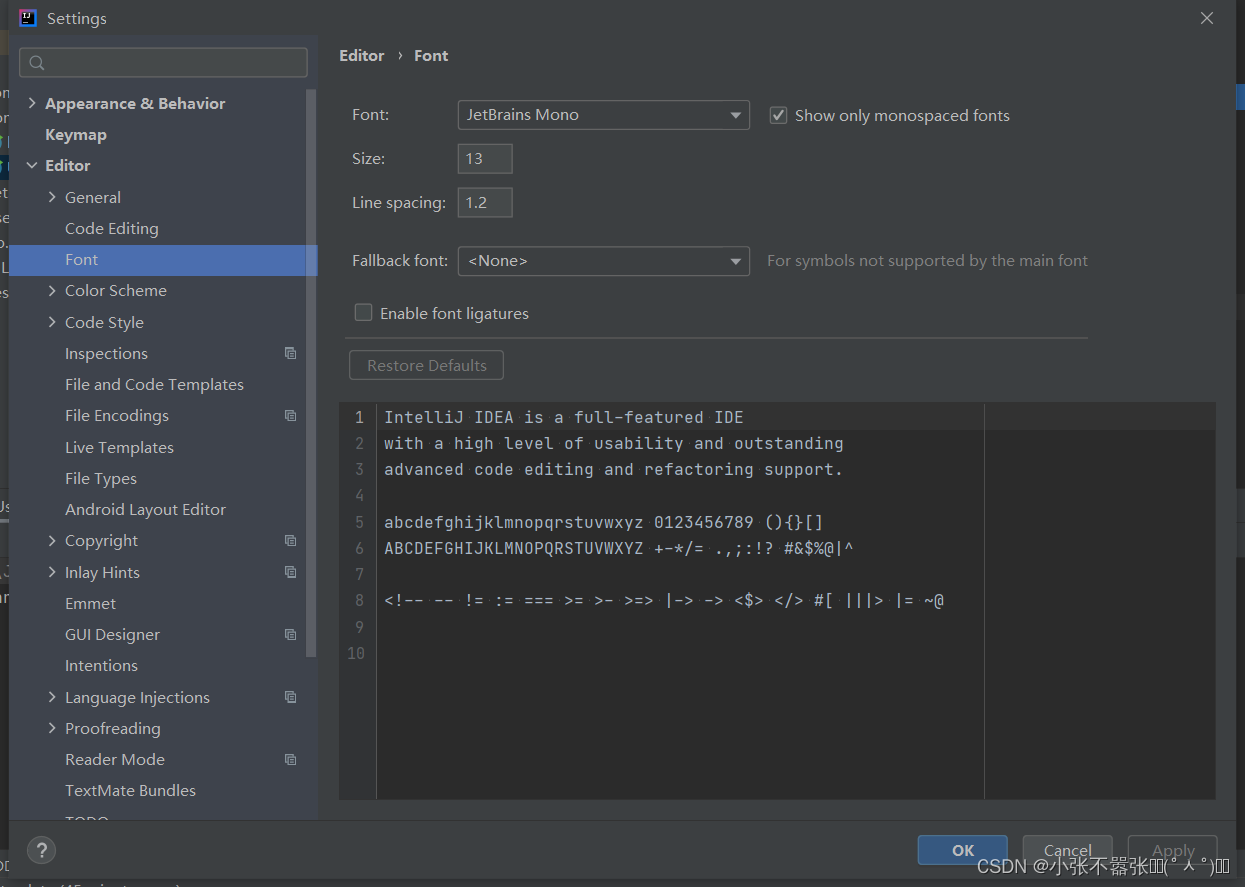1245x887 pixels.
Task: Click the project-level icon beside Inspections
Action: pos(290,353)
